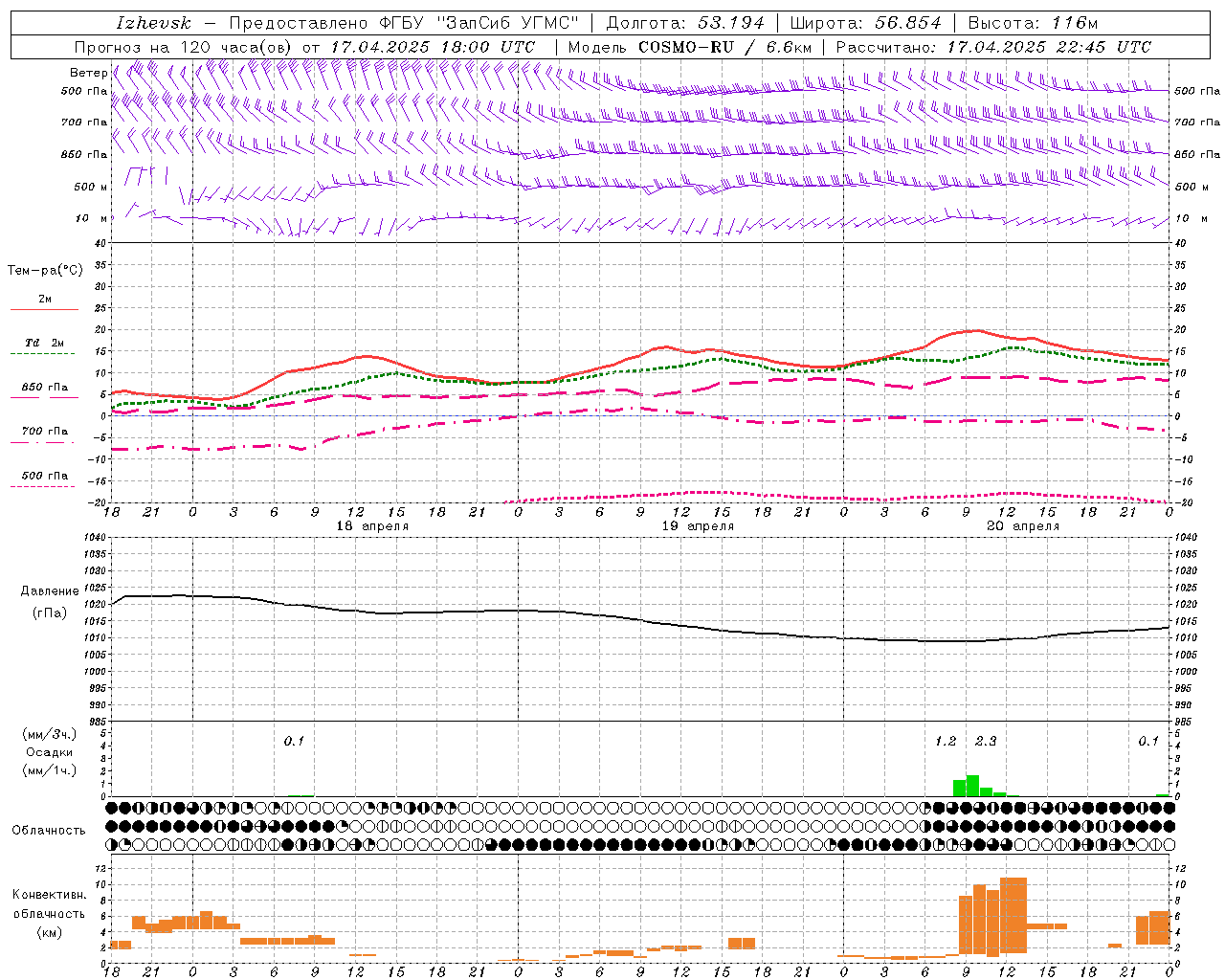This screenshot has height=980, width=1225.
Task: Click the tallest green precipitation bar
Action: point(972,786)
